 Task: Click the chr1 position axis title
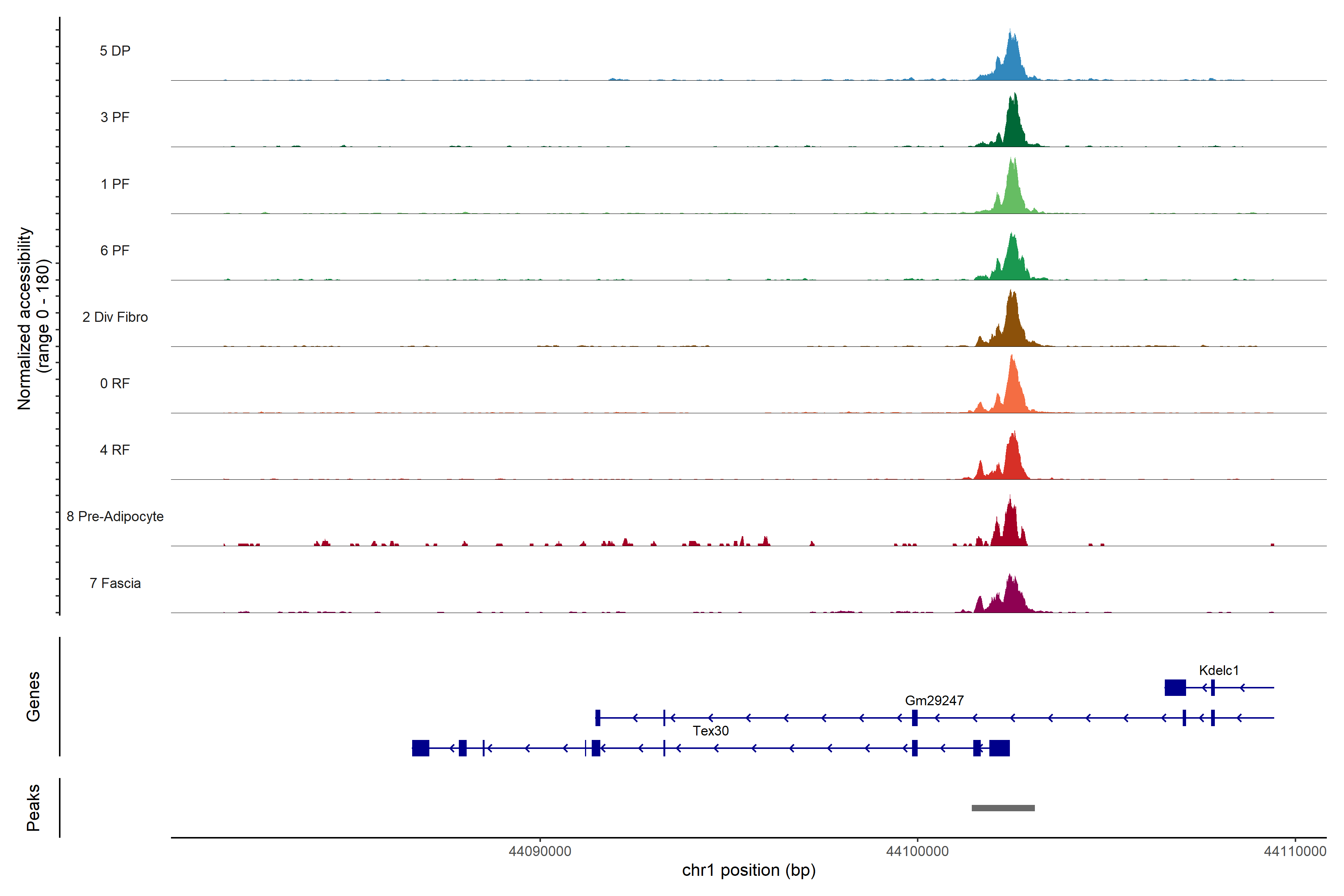[749, 871]
